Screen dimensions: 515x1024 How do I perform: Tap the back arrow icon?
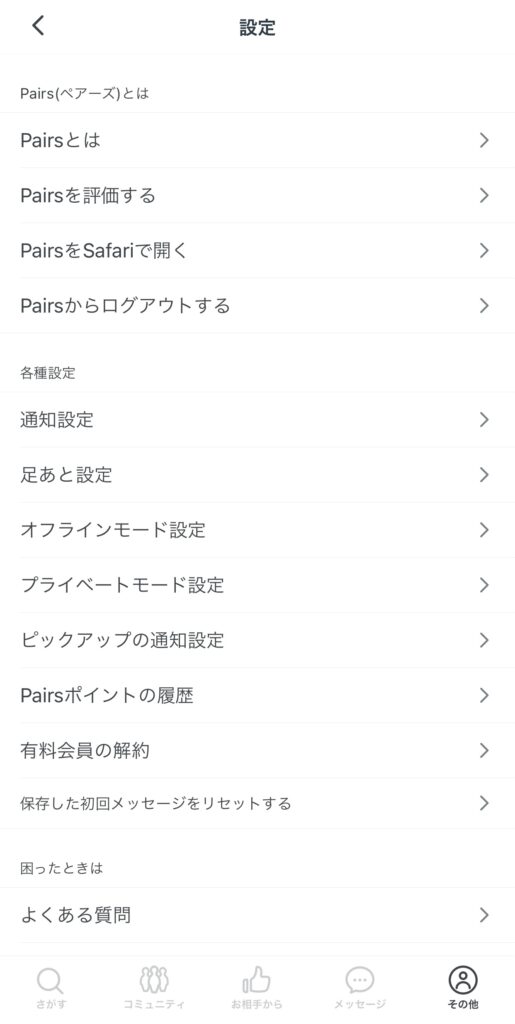(38, 26)
